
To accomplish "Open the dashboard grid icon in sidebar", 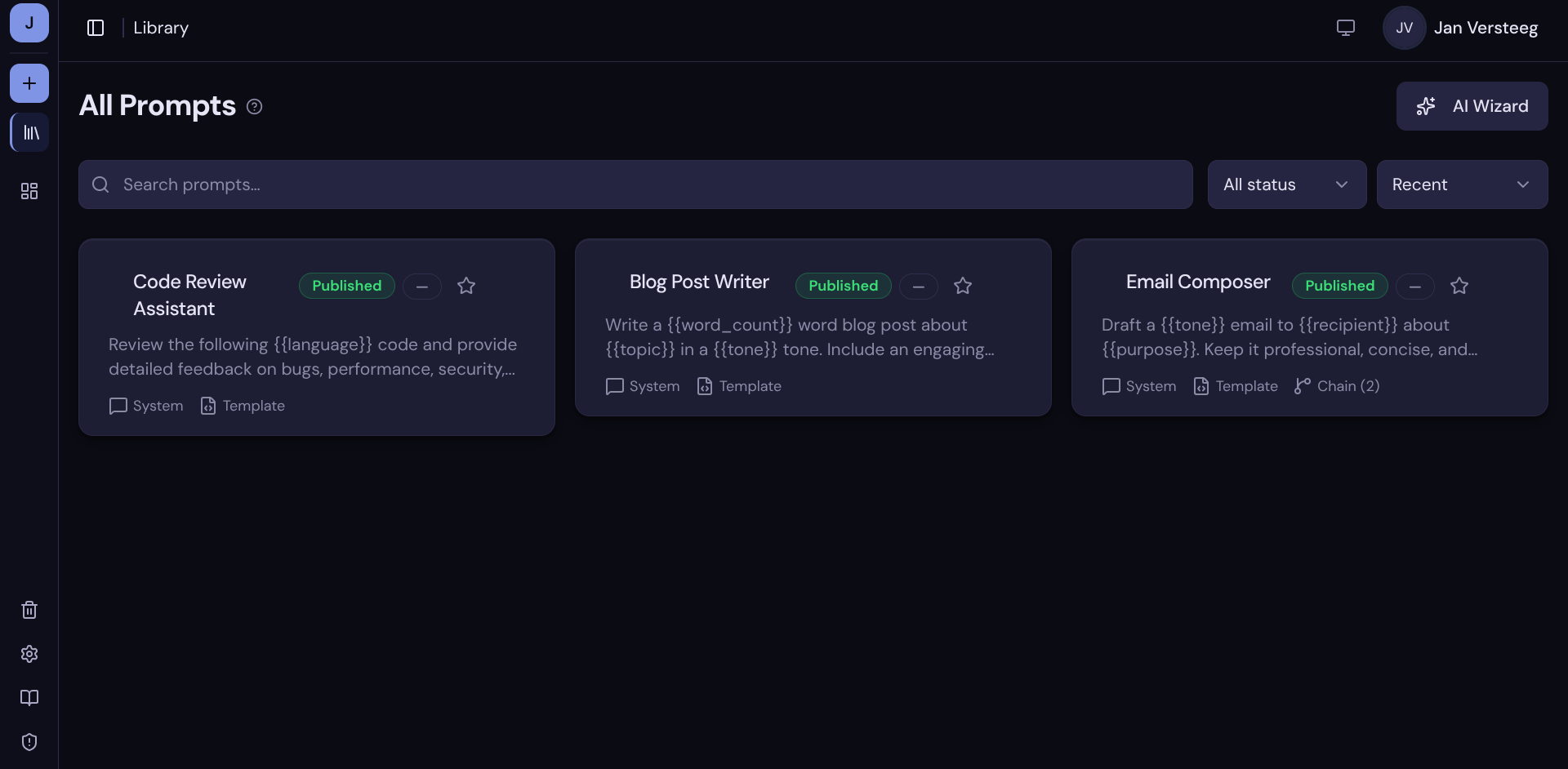I will tap(29, 191).
